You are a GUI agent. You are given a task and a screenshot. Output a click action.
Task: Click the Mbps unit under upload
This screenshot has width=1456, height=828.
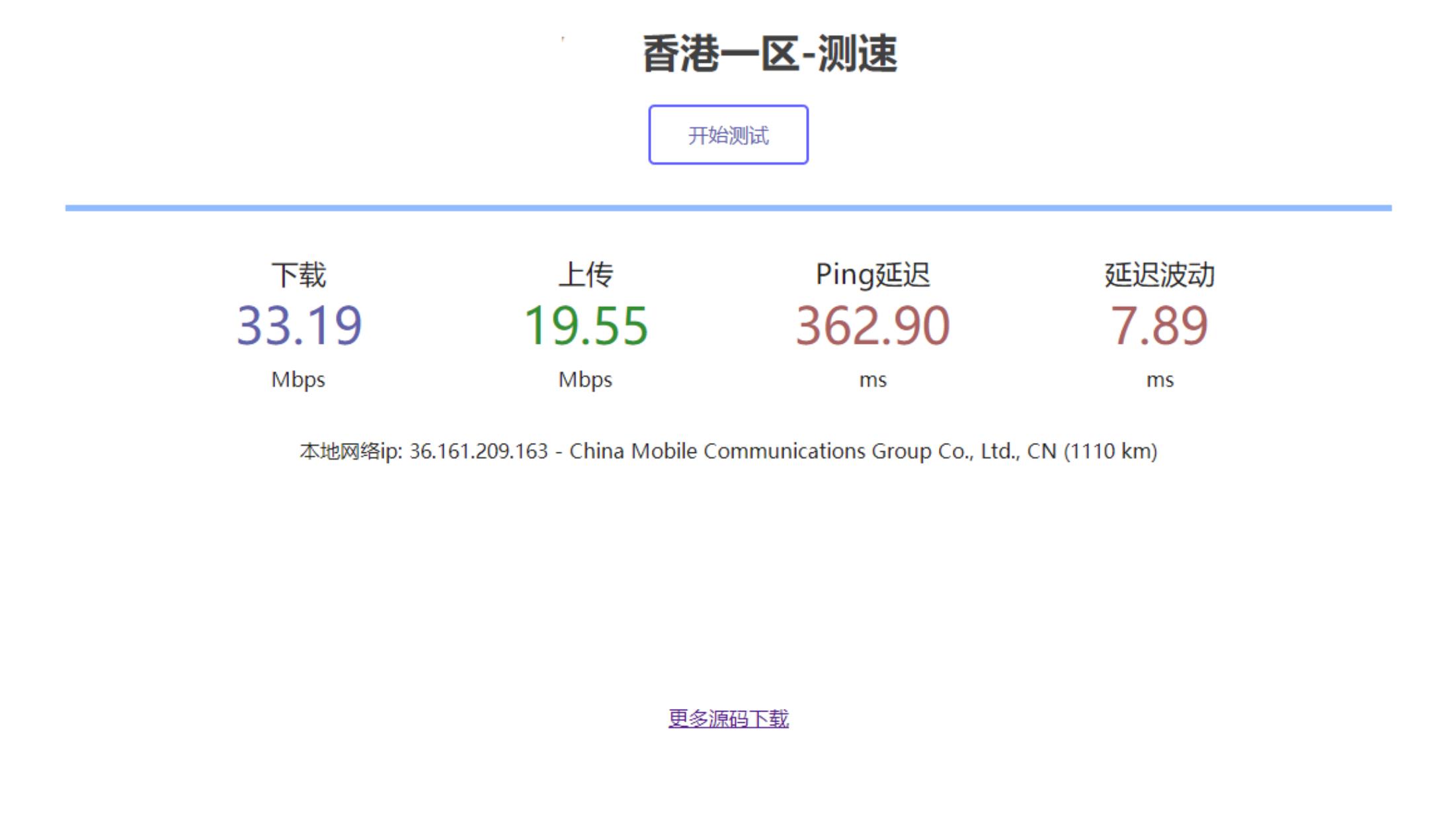587,379
